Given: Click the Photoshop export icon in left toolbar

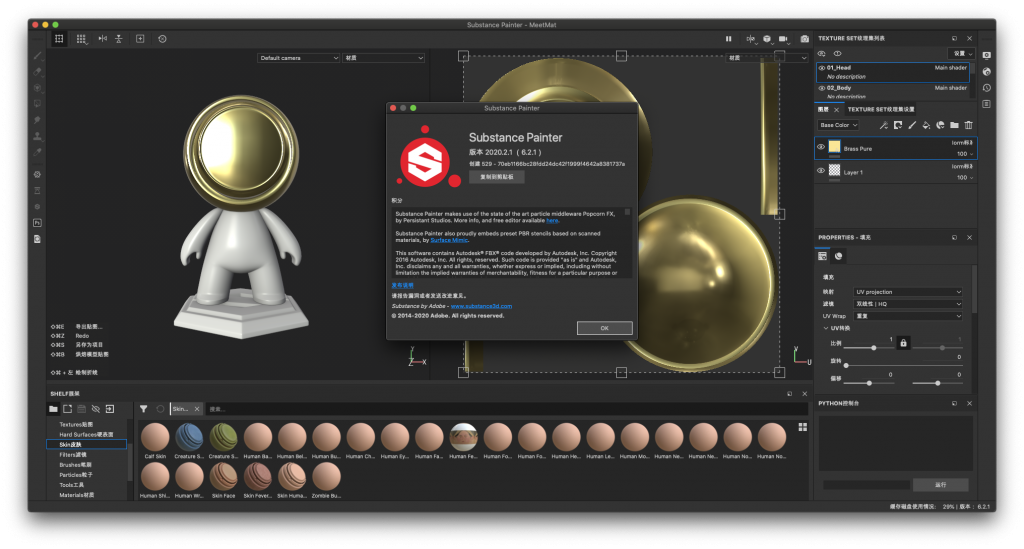Looking at the screenshot, I should pyautogui.click(x=37, y=223).
